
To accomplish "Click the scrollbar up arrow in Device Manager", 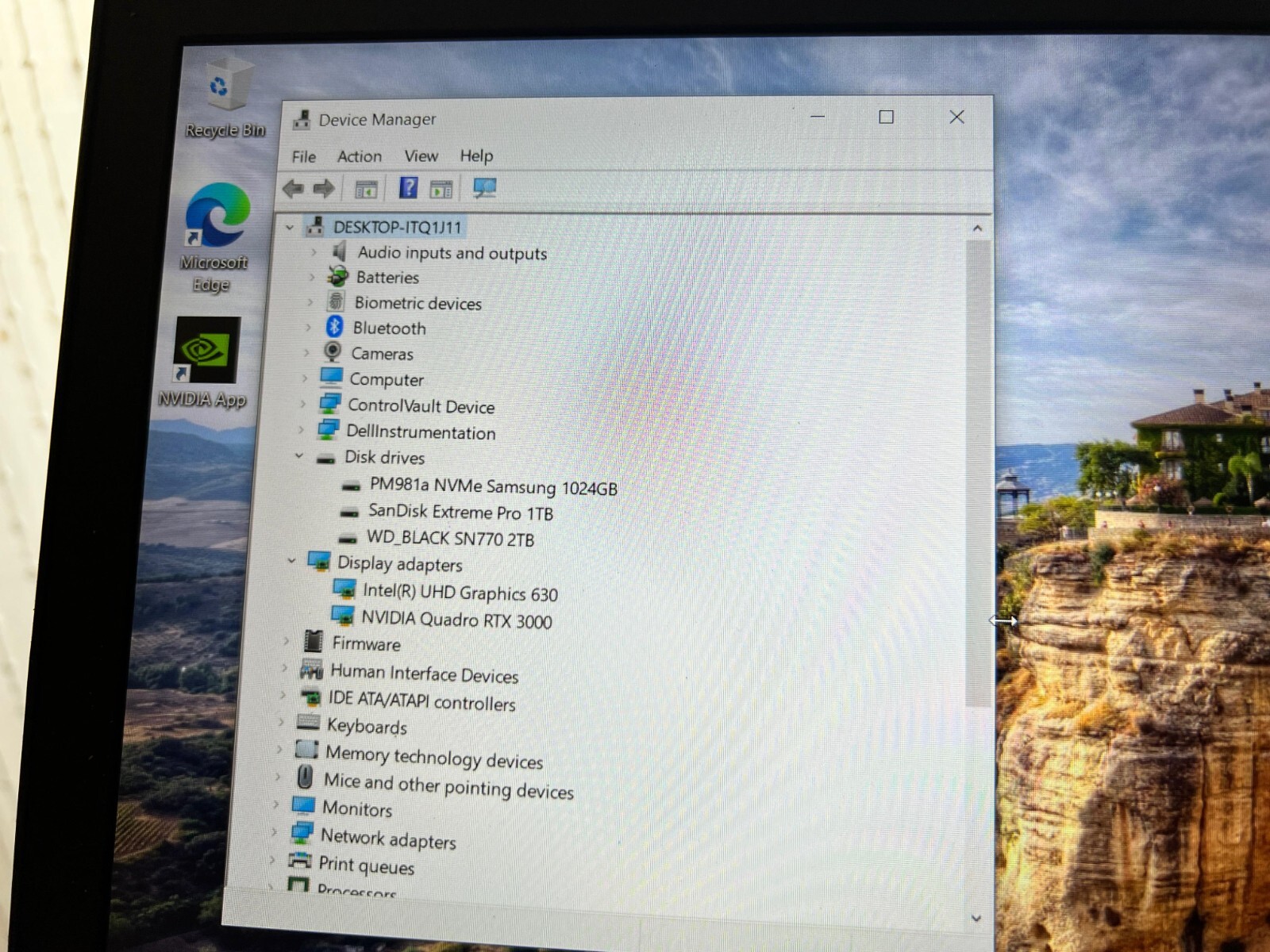I will pos(978,228).
